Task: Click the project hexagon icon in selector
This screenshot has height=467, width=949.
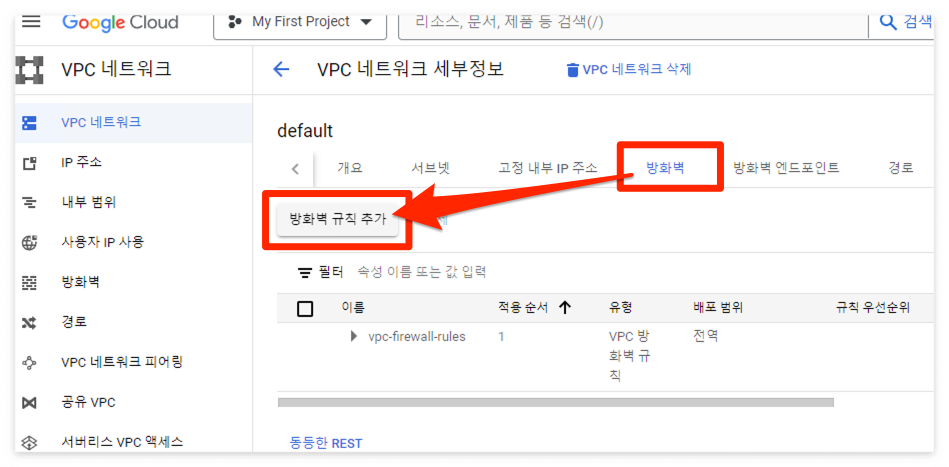Action: pos(234,23)
